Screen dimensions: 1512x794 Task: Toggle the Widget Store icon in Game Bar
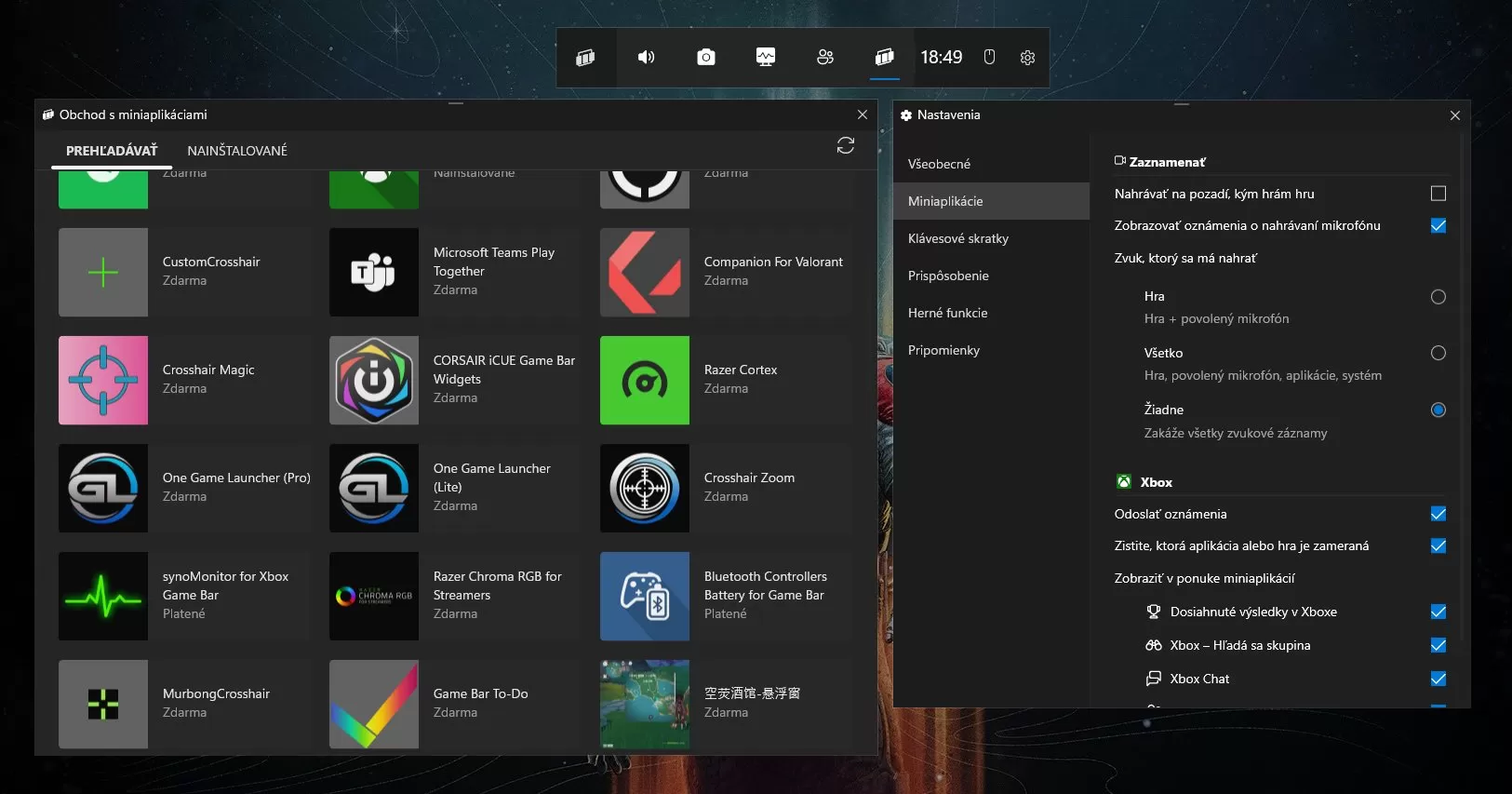coord(885,58)
